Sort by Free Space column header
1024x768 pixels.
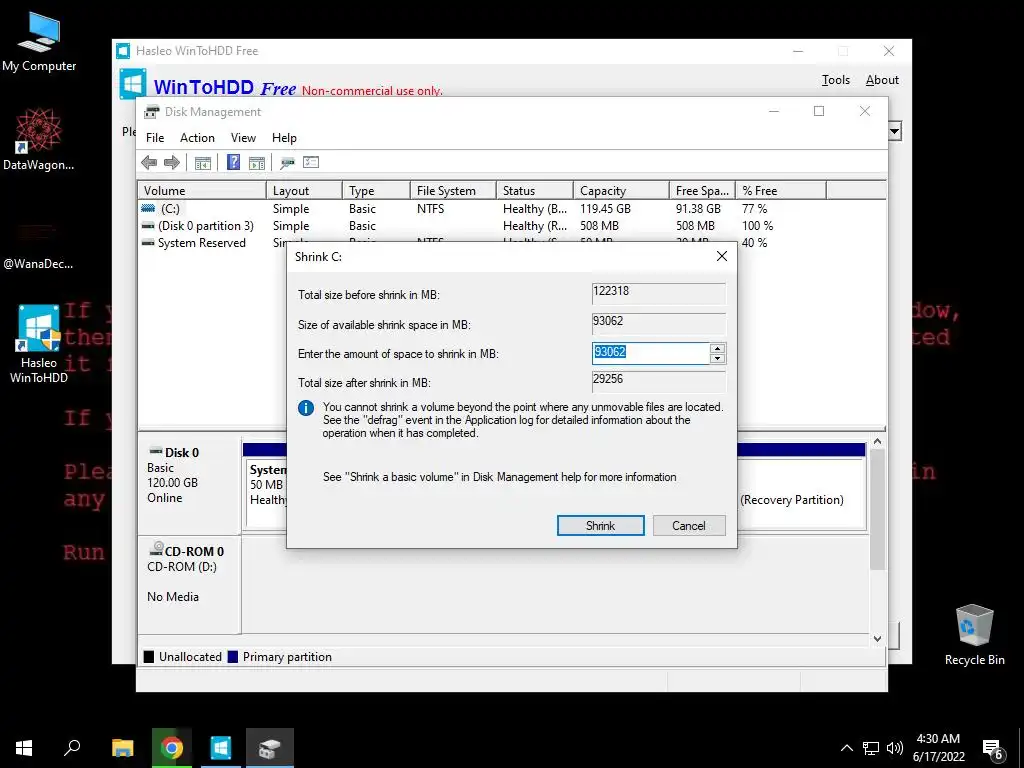702,191
